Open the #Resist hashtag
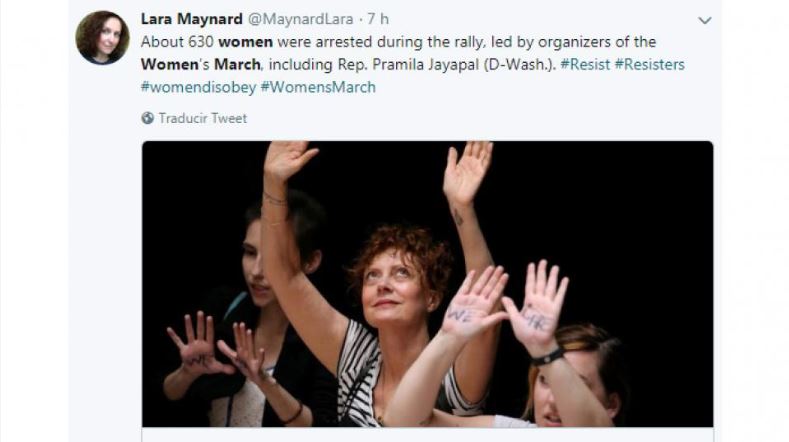 (x=585, y=64)
